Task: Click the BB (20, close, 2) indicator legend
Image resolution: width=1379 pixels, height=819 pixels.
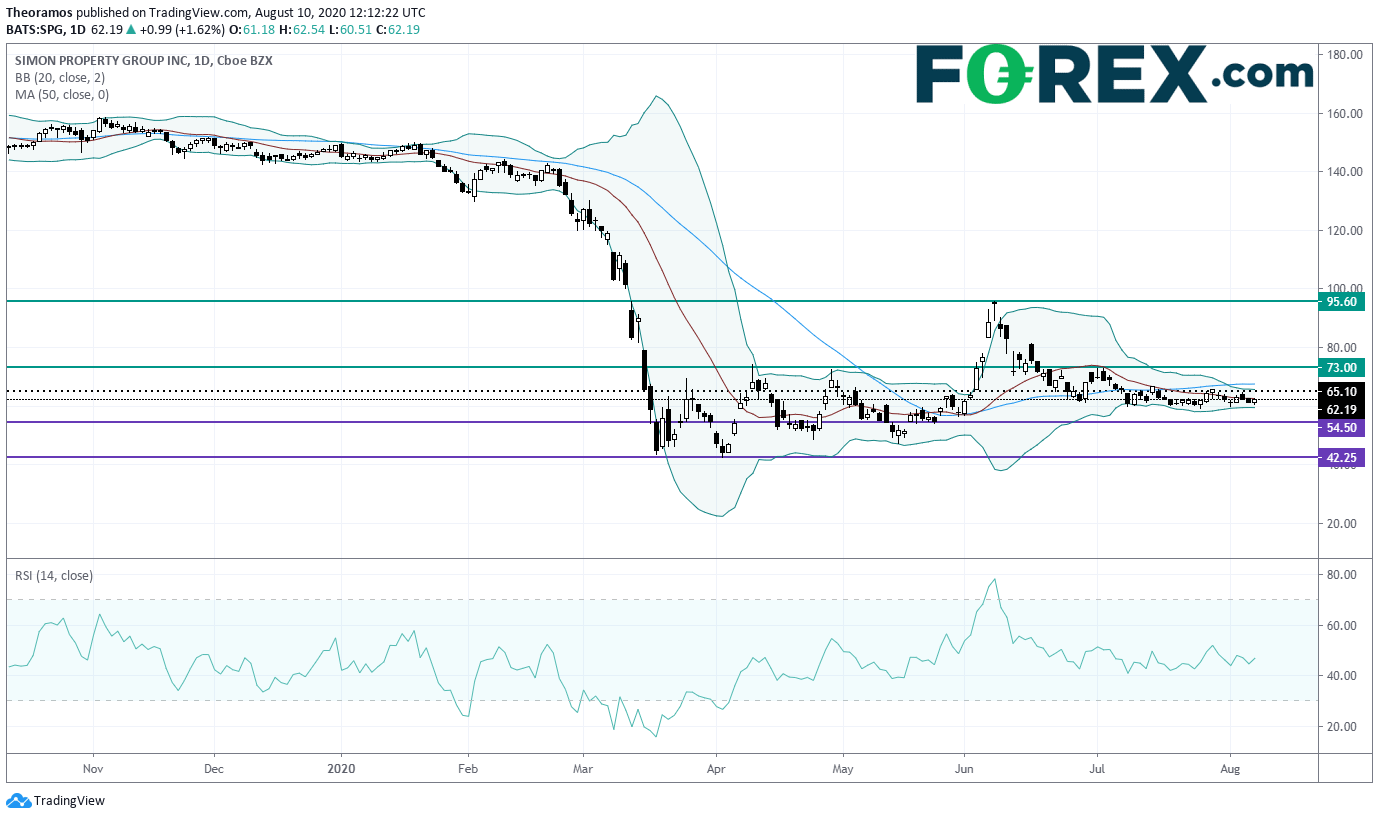Action: [60, 77]
